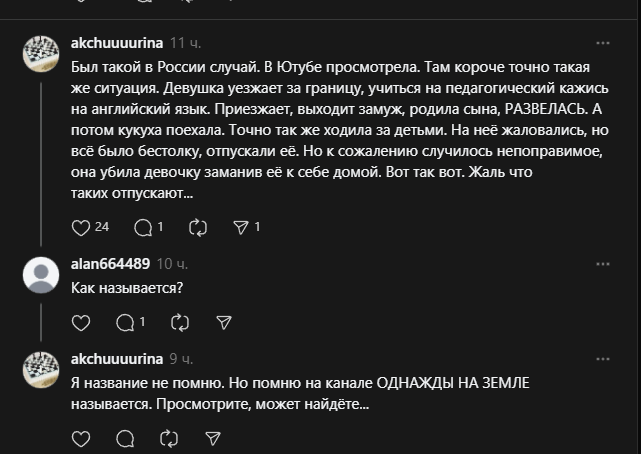Repost the first akchuuuurina comment
Viewport: 641px width, 454px height.
pos(197,227)
